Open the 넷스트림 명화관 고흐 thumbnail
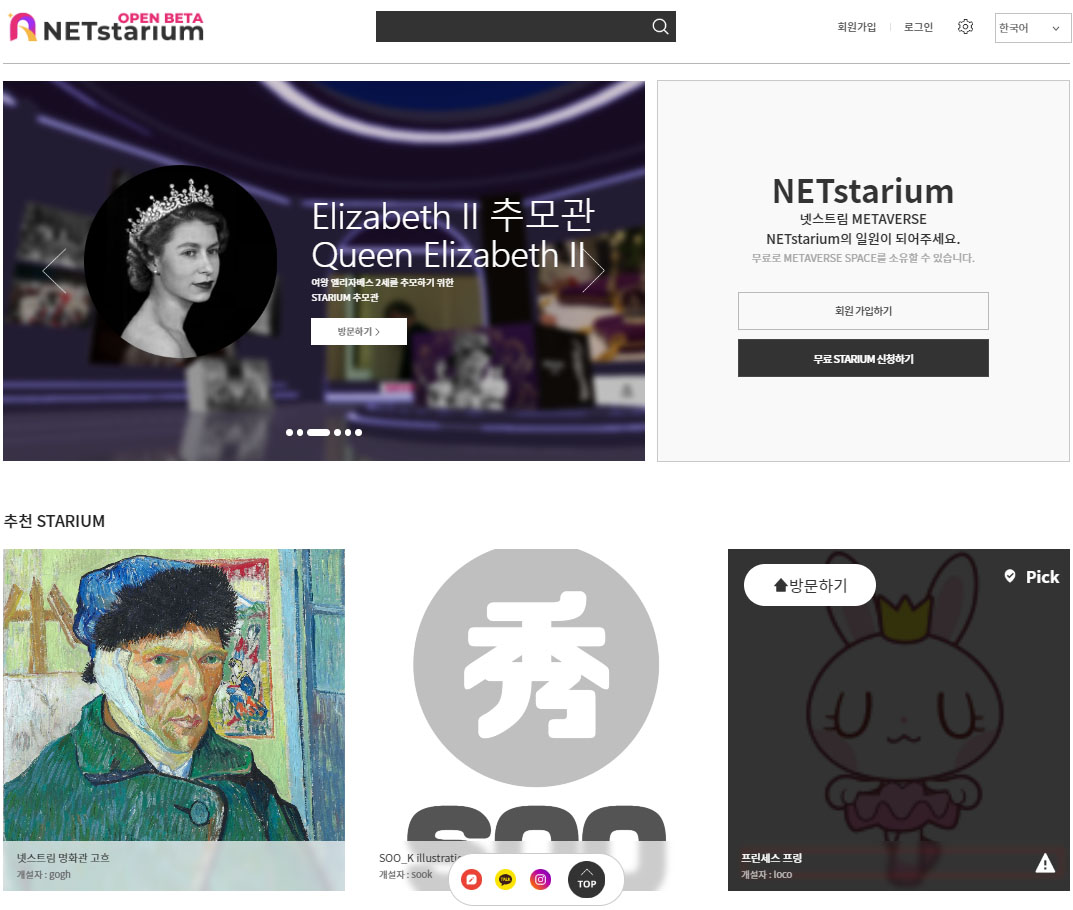The image size is (1073, 910). pyautogui.click(x=174, y=719)
